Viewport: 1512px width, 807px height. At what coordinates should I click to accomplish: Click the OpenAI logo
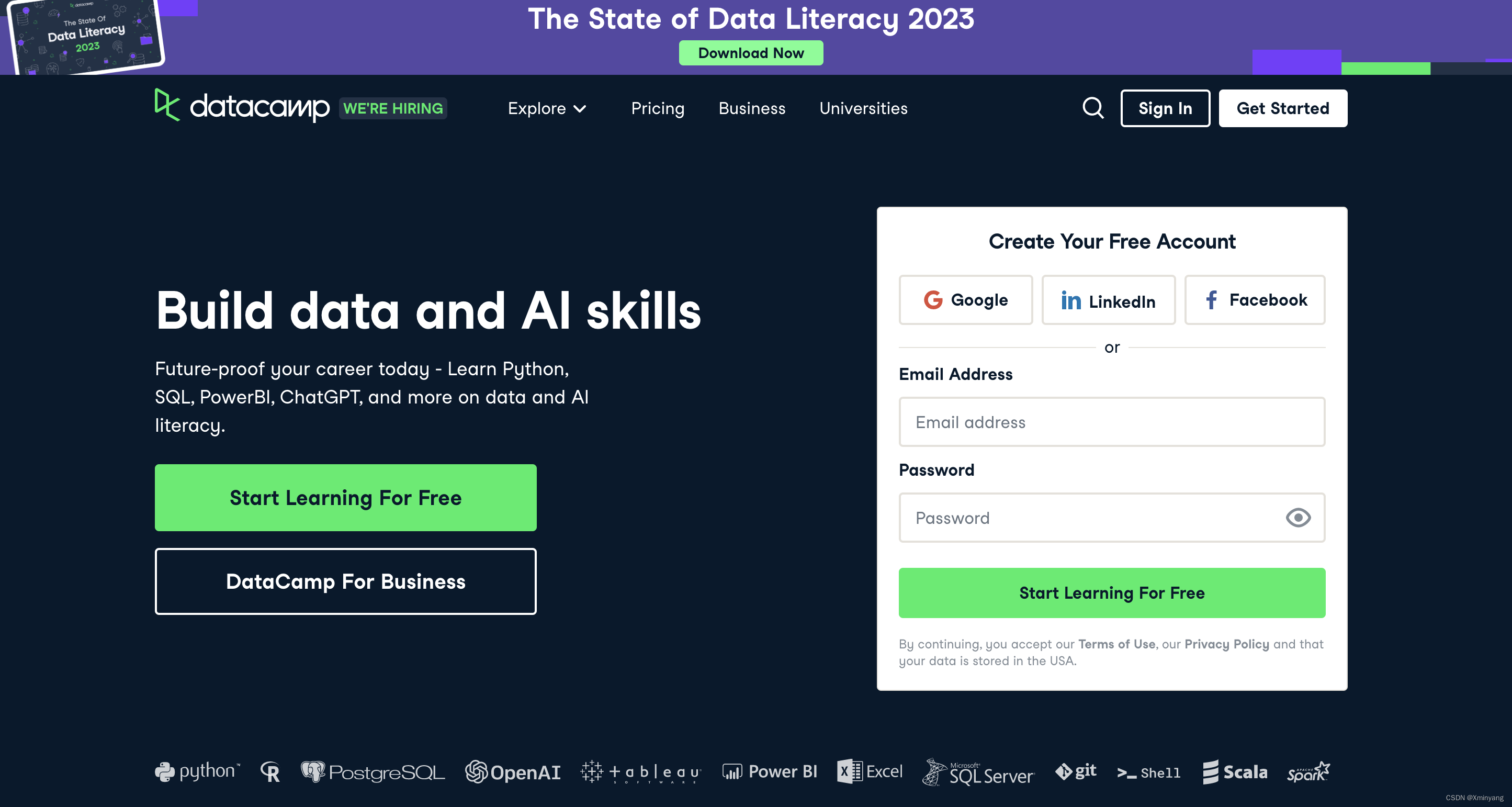point(512,772)
